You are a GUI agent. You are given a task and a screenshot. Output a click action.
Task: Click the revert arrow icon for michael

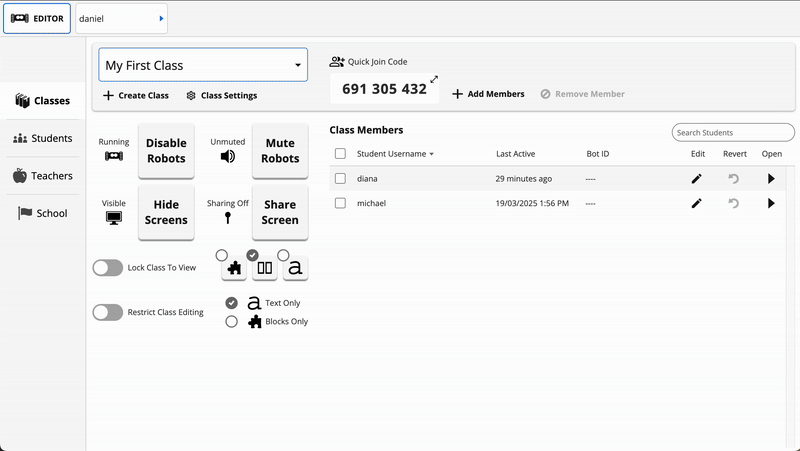click(x=733, y=203)
